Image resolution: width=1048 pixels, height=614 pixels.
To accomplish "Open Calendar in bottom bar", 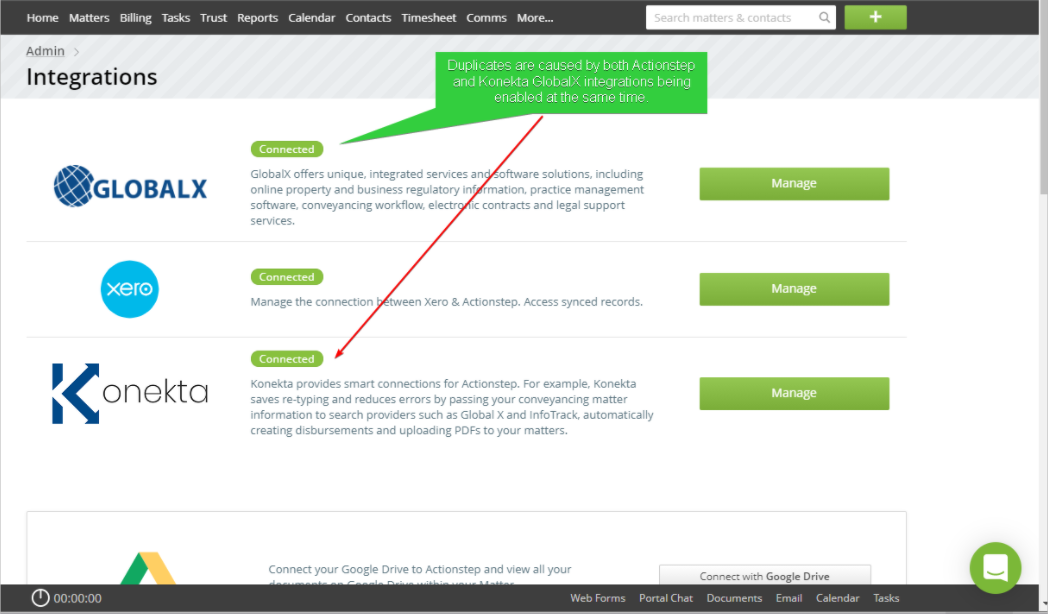I will point(837,598).
